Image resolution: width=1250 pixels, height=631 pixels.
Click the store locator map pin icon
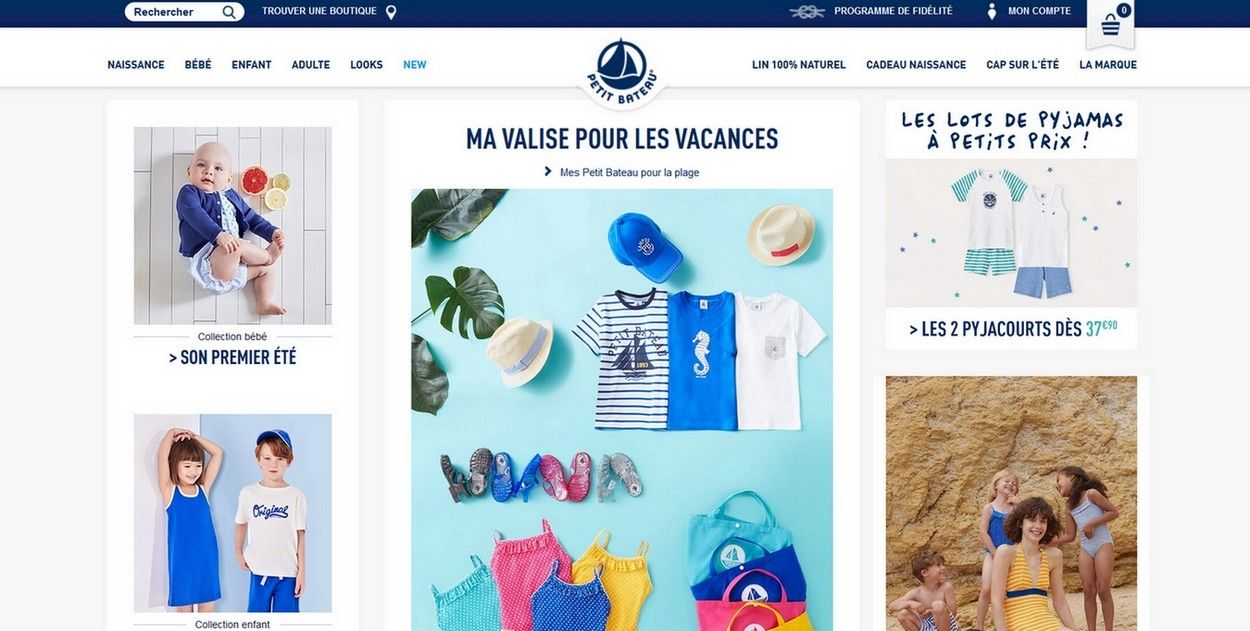pos(391,12)
